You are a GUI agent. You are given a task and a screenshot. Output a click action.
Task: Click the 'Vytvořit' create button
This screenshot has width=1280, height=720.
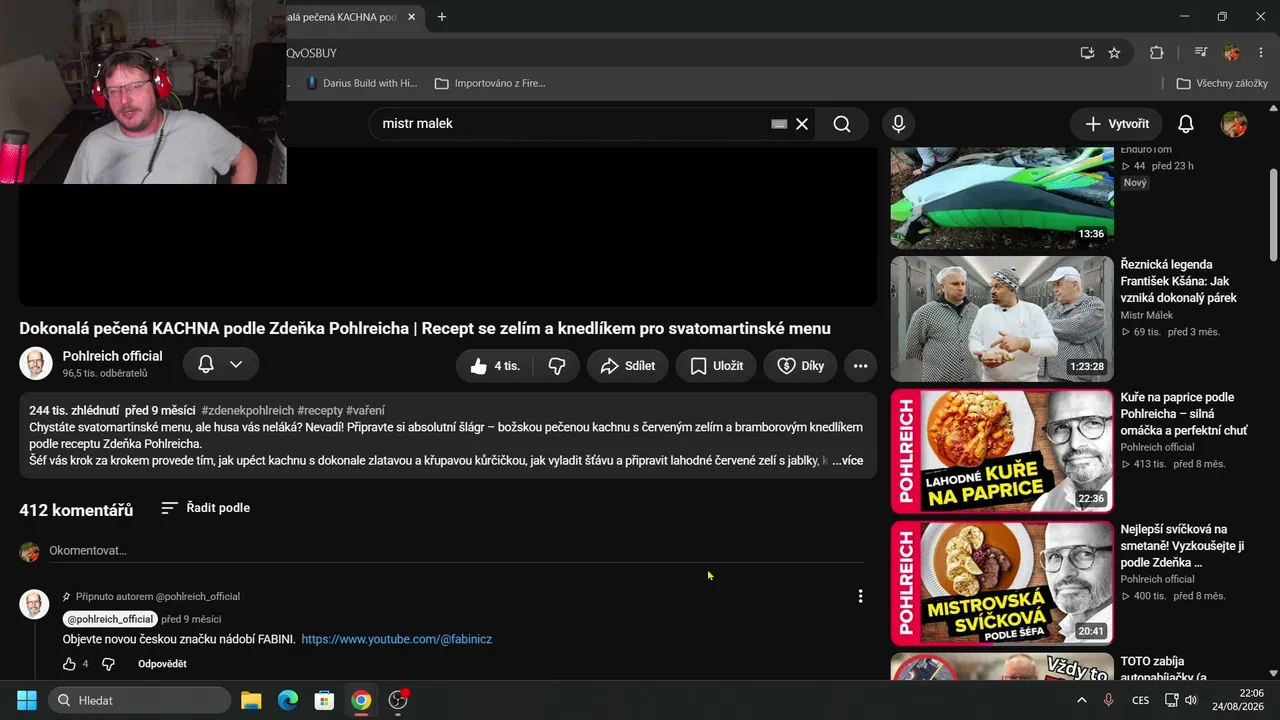point(1117,124)
